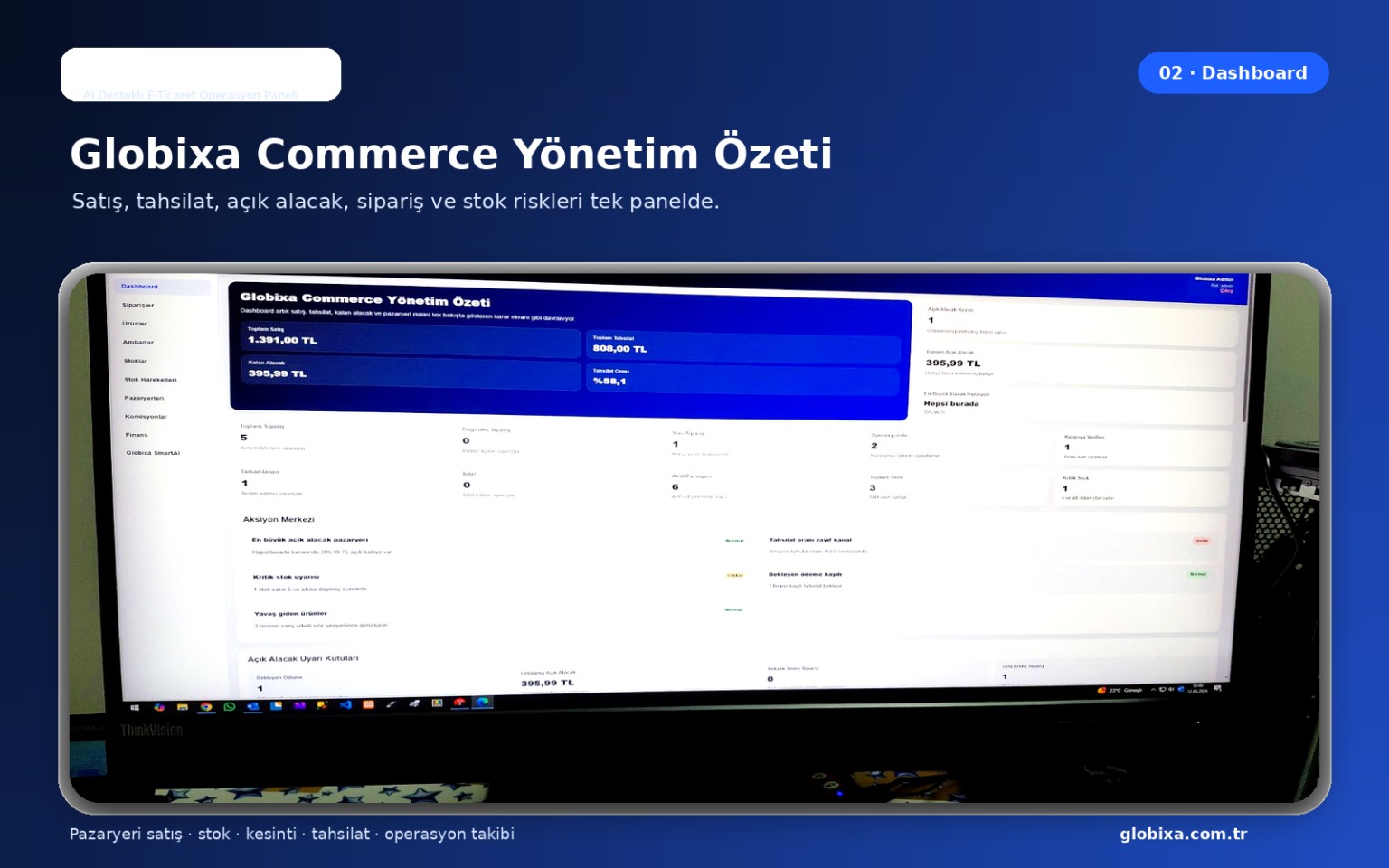Viewport: 1389px width, 868px height.
Task: Open the Hepsi burada marketplace card
Action: (1077, 404)
